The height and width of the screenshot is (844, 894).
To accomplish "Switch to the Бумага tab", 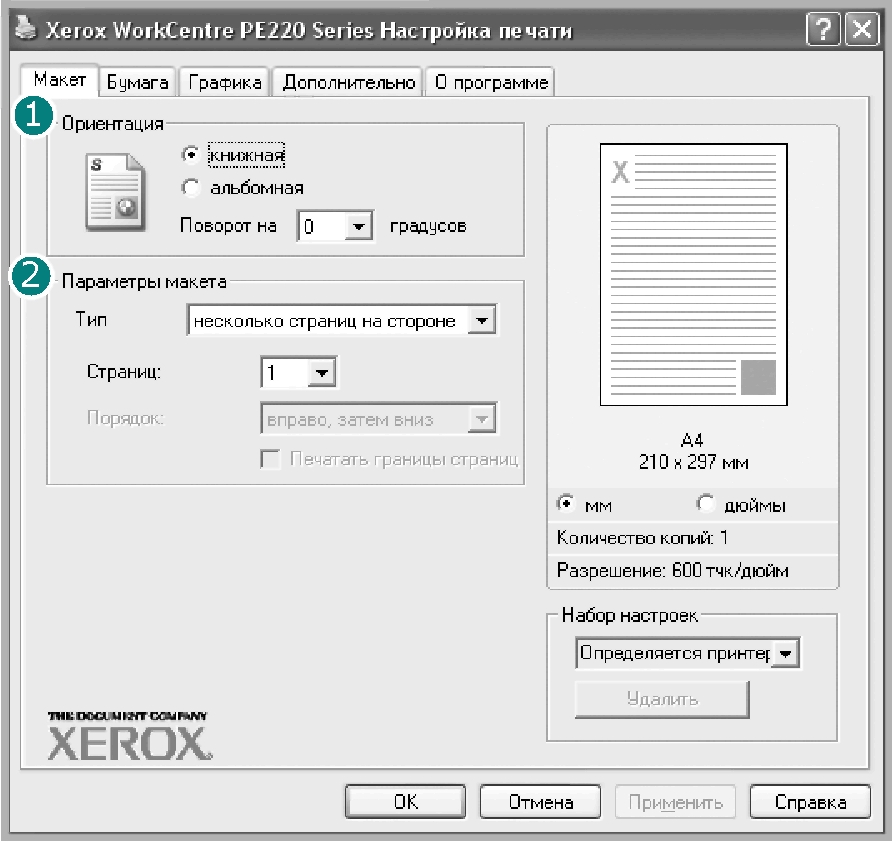I will (x=137, y=83).
